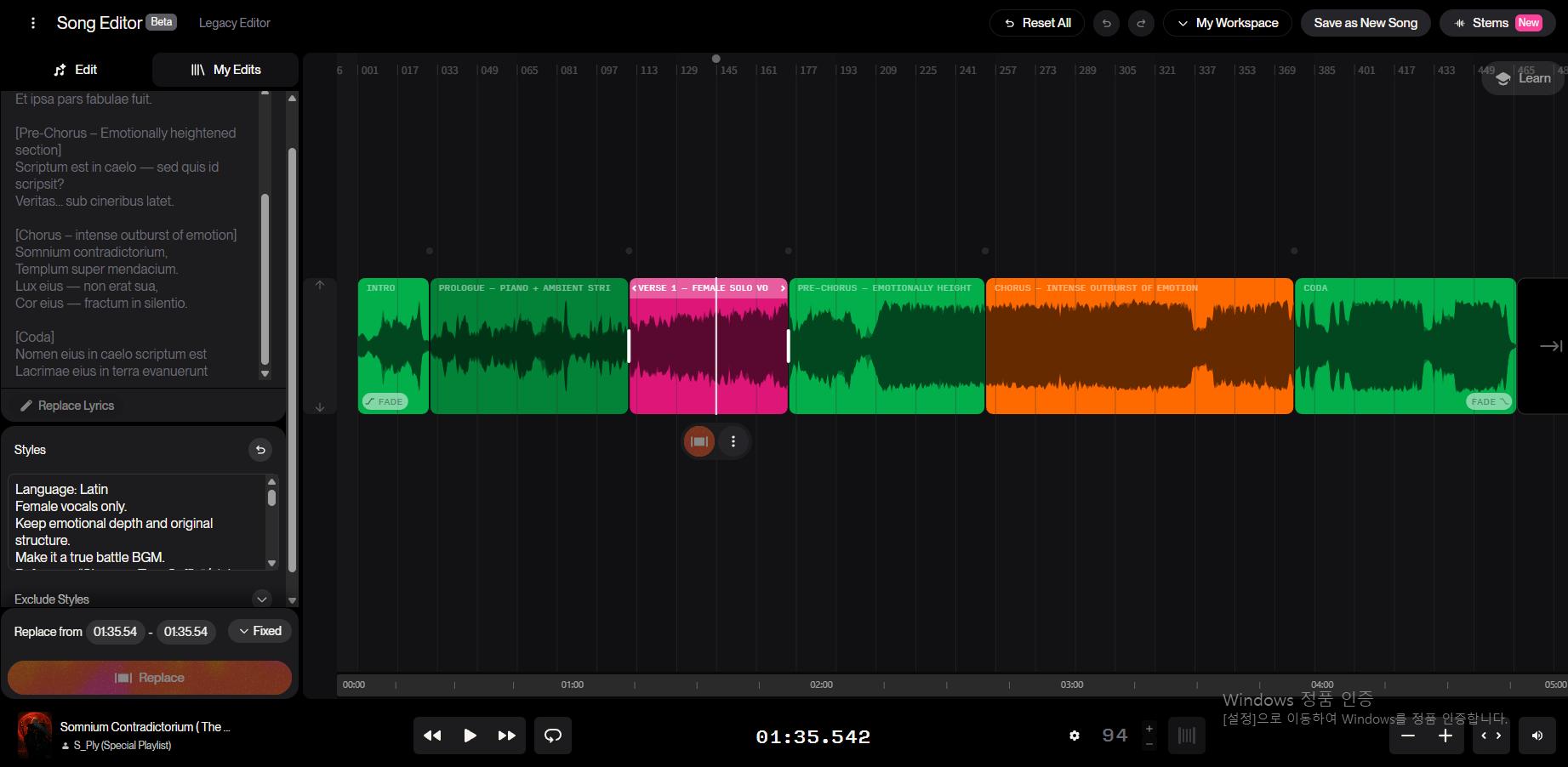Screen dimensions: 1568x767
Task: Click the orange replace section icon
Action: pyautogui.click(x=699, y=441)
